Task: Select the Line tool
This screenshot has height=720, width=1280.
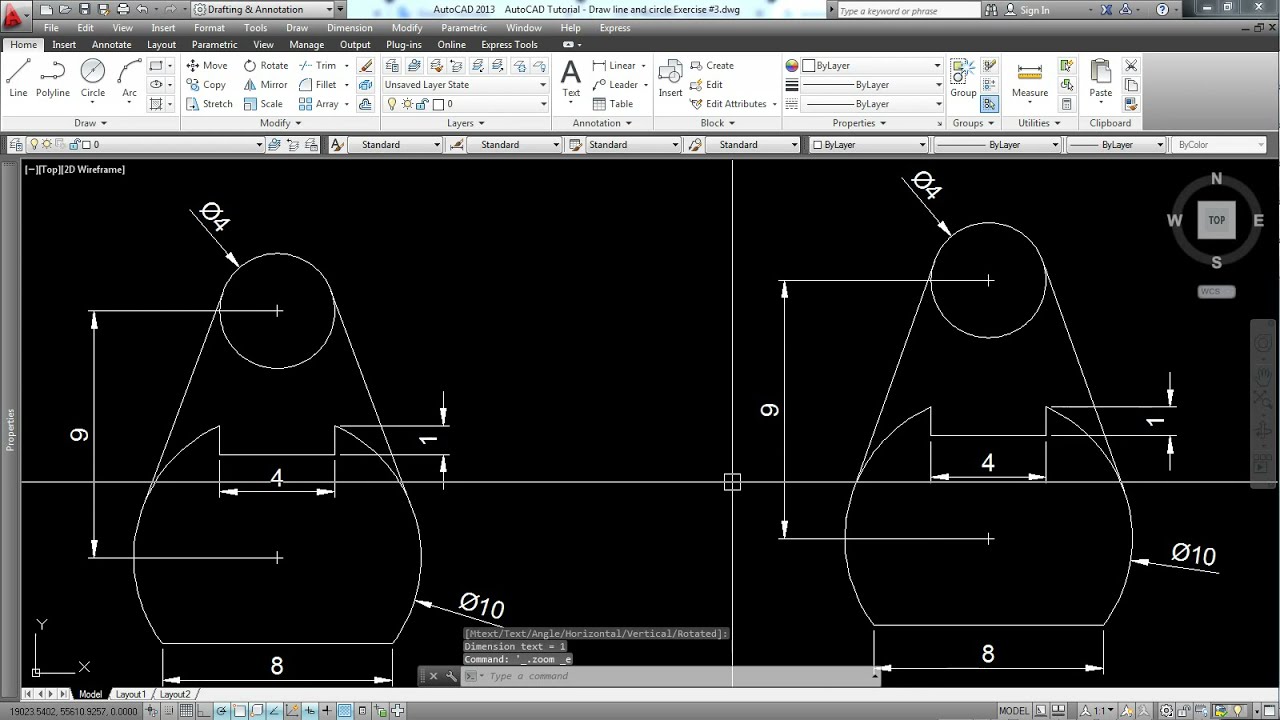Action: (x=18, y=78)
